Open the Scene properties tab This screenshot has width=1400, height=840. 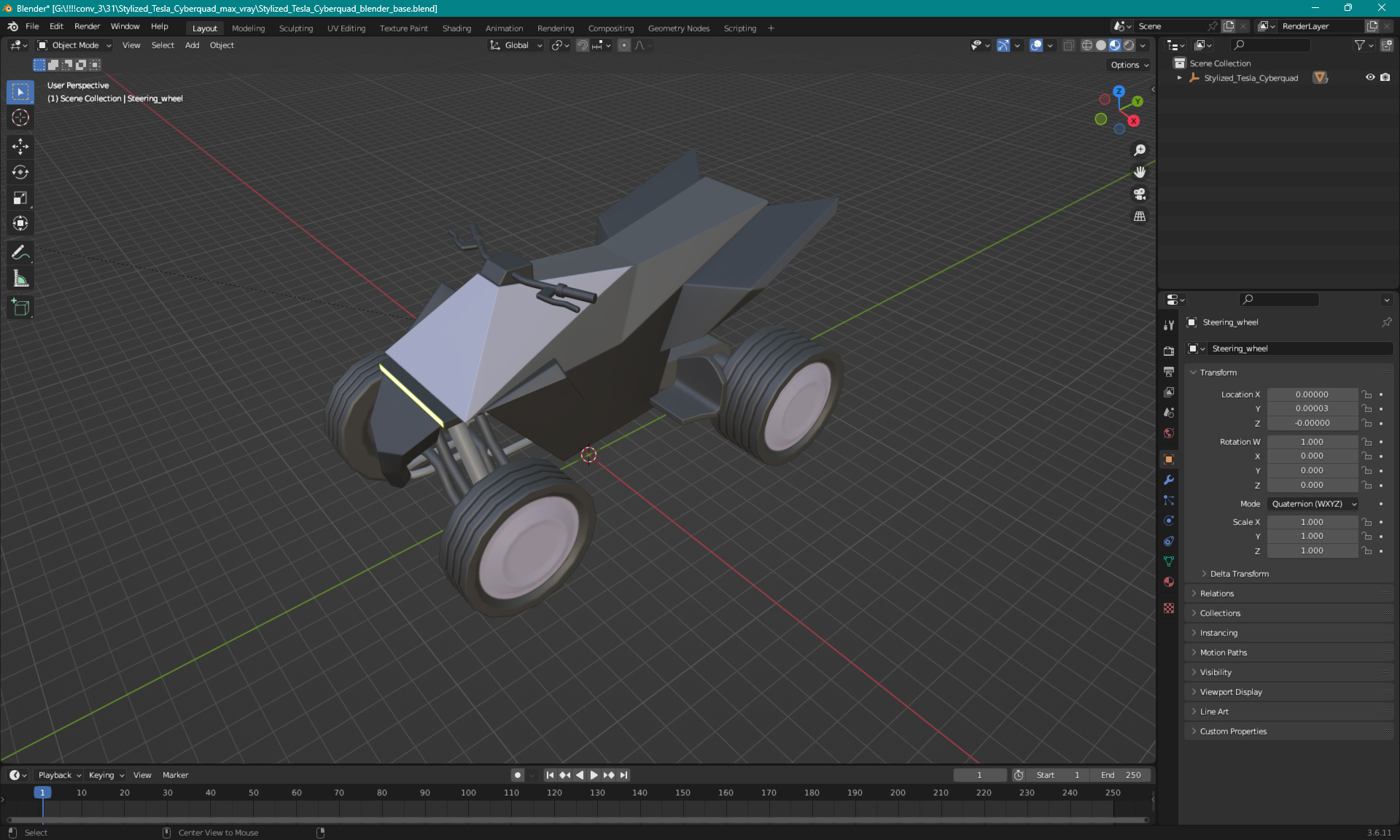1169,412
